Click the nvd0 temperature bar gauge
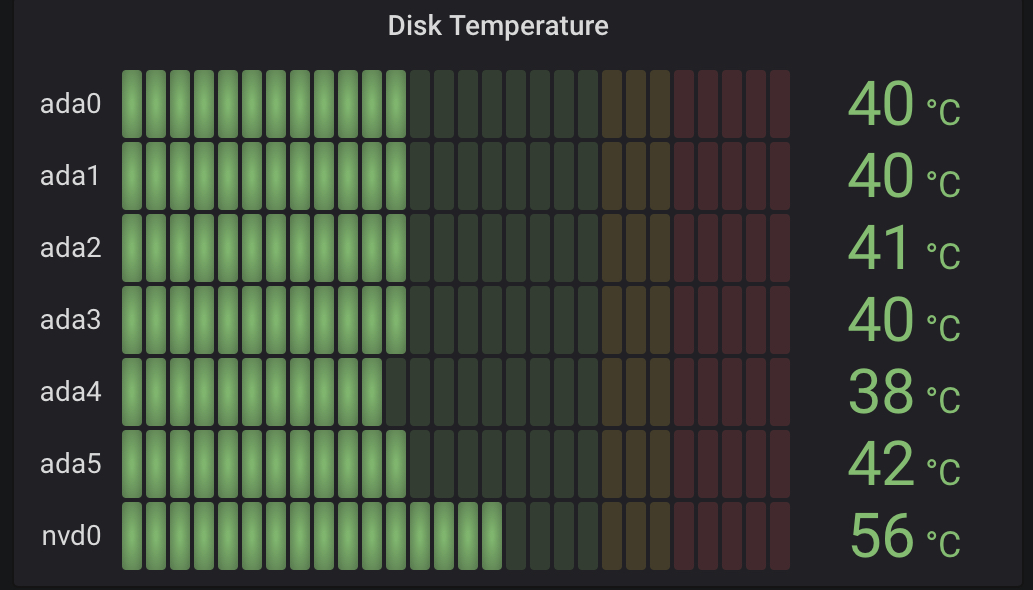The width and height of the screenshot is (1033, 590). [x=456, y=535]
